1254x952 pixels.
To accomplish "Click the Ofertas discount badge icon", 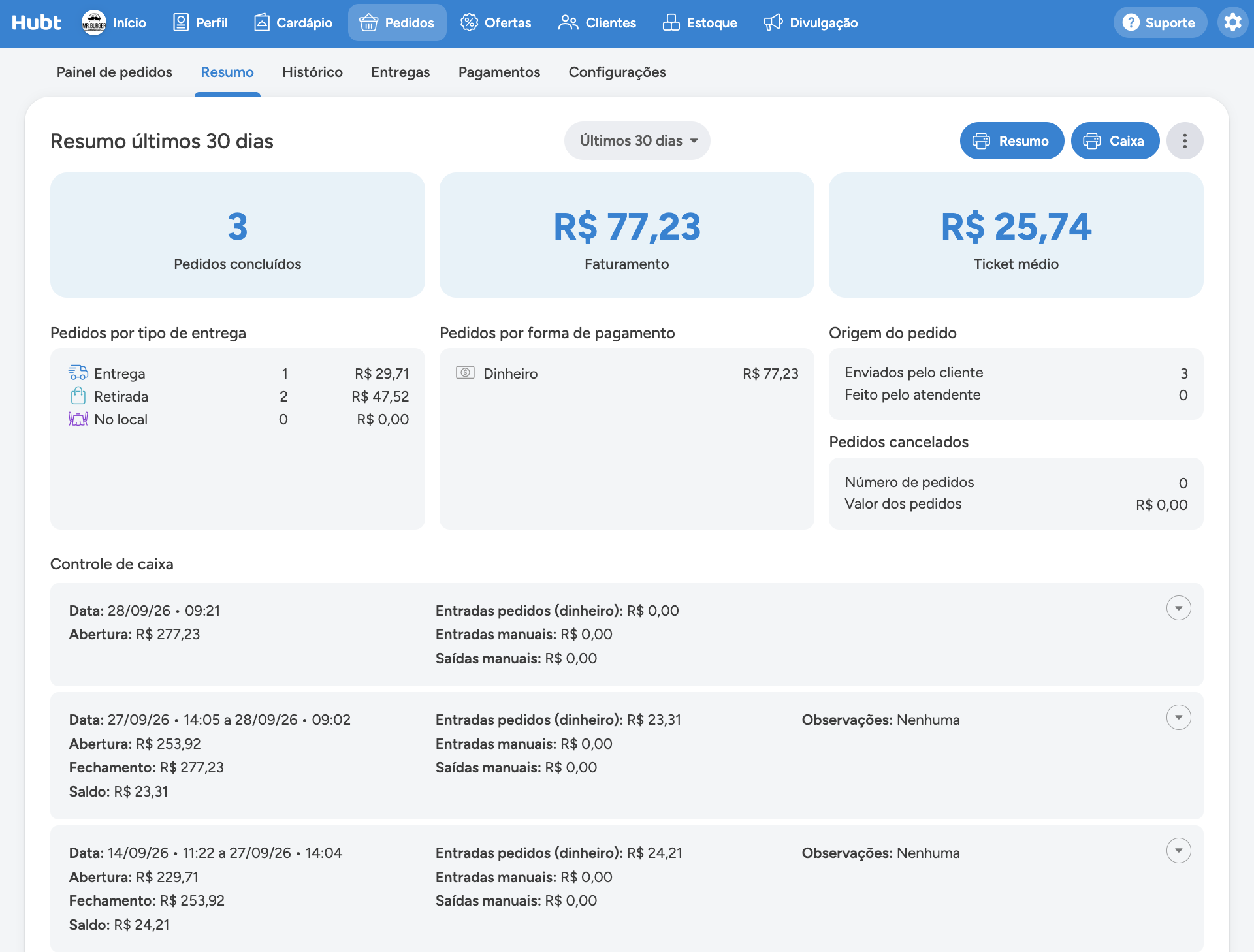I will 469,23.
